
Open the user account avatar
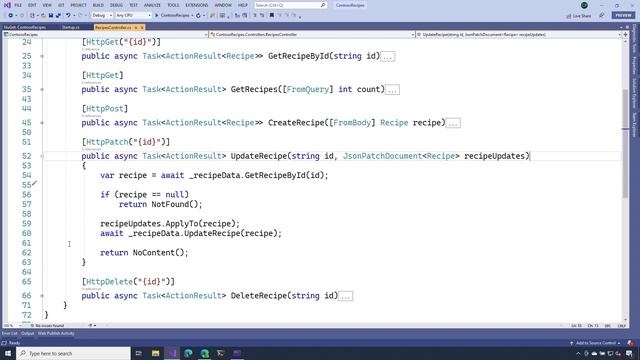pyautogui.click(x=584, y=5)
